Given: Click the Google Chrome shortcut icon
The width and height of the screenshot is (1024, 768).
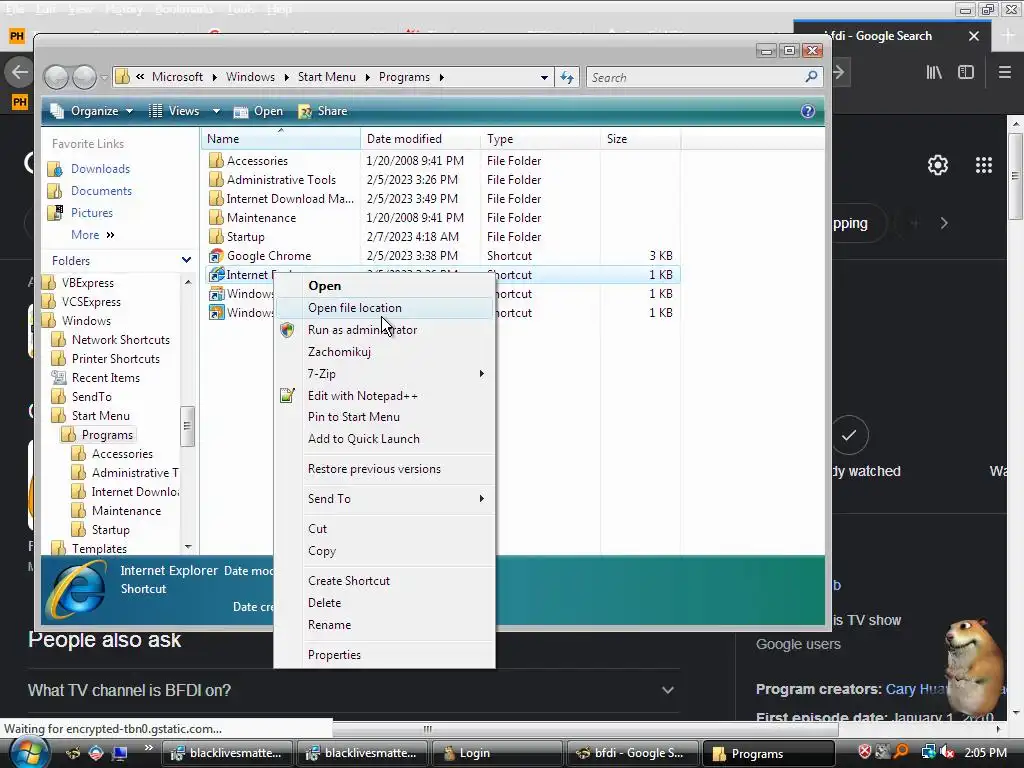Looking at the screenshot, I should (216, 255).
